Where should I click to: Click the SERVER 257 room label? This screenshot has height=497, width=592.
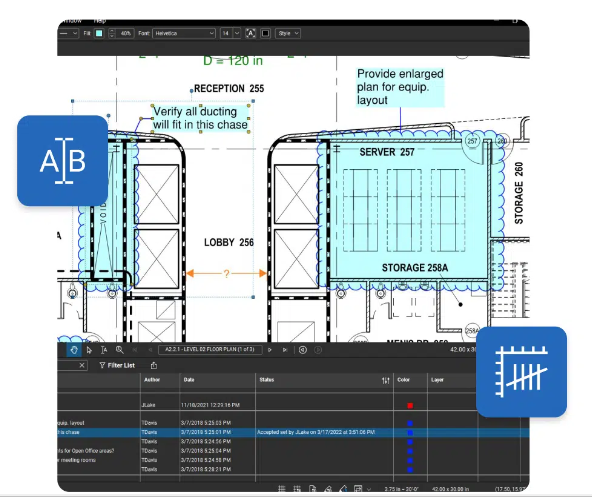tap(387, 152)
